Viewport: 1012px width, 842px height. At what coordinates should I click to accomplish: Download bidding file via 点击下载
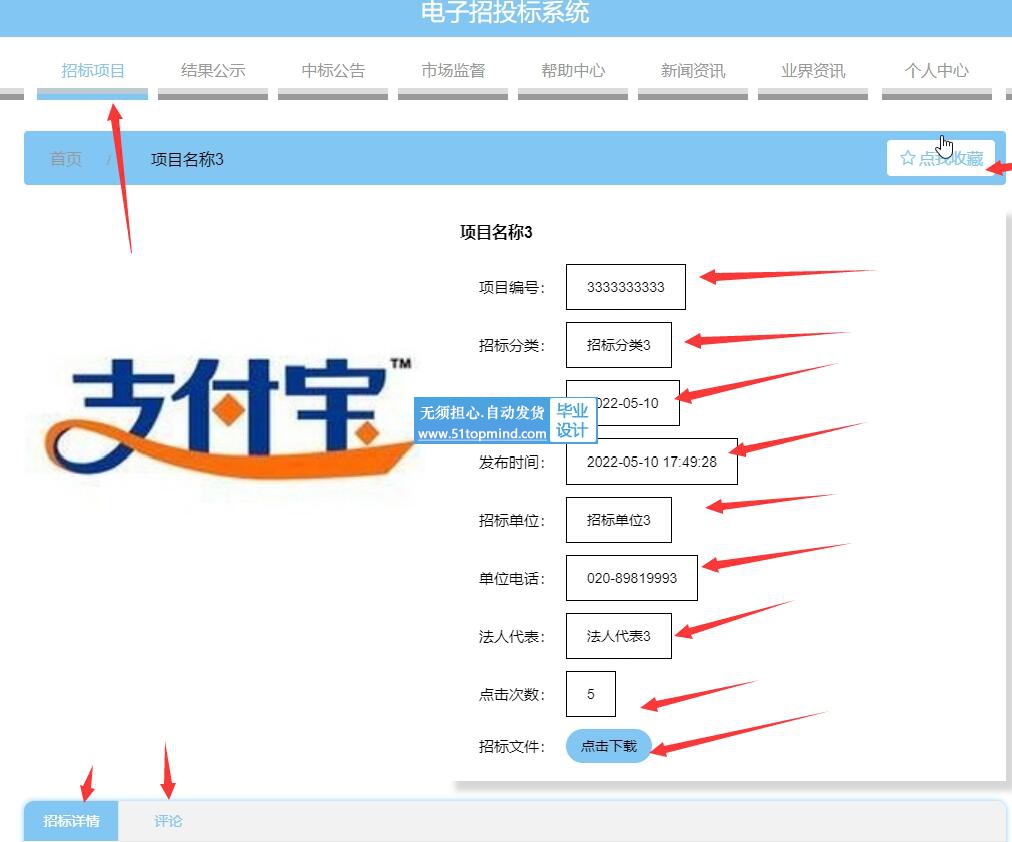click(609, 747)
